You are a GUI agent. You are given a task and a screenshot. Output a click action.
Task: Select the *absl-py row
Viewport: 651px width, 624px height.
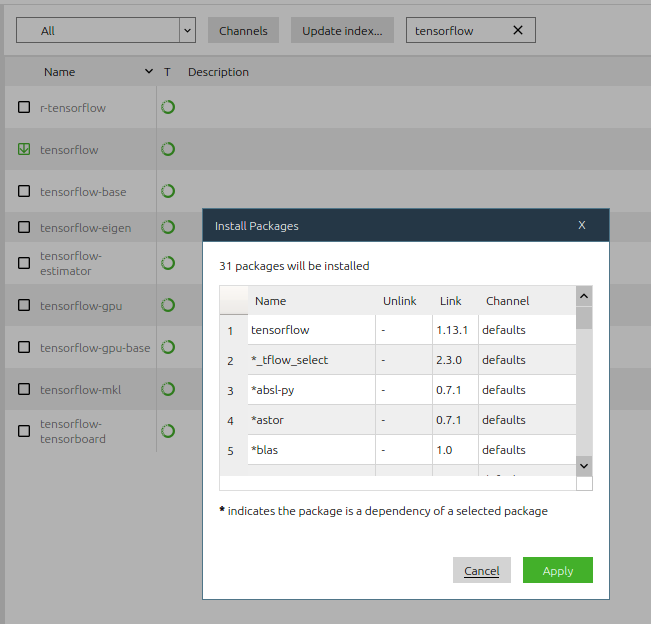click(398, 389)
